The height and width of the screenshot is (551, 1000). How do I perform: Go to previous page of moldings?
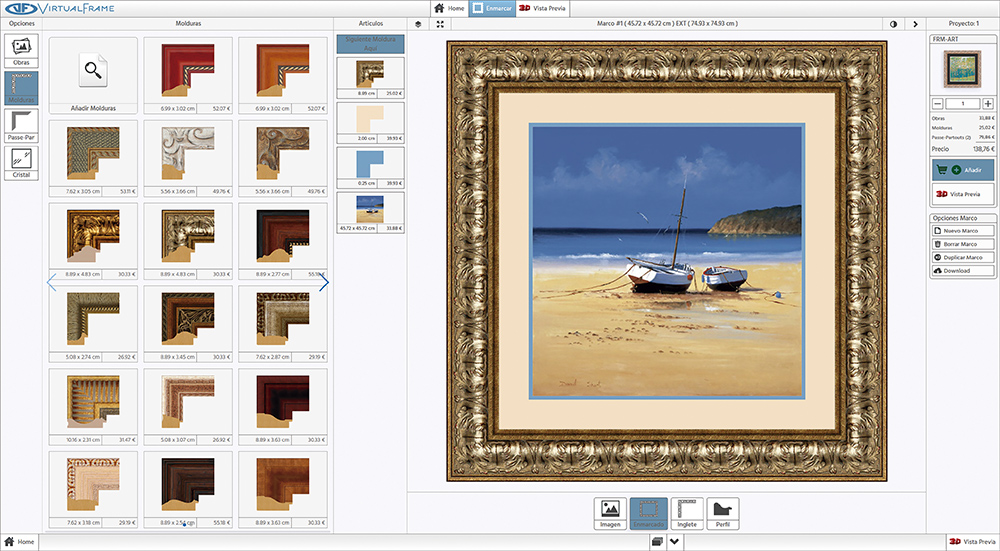pyautogui.click(x=52, y=282)
